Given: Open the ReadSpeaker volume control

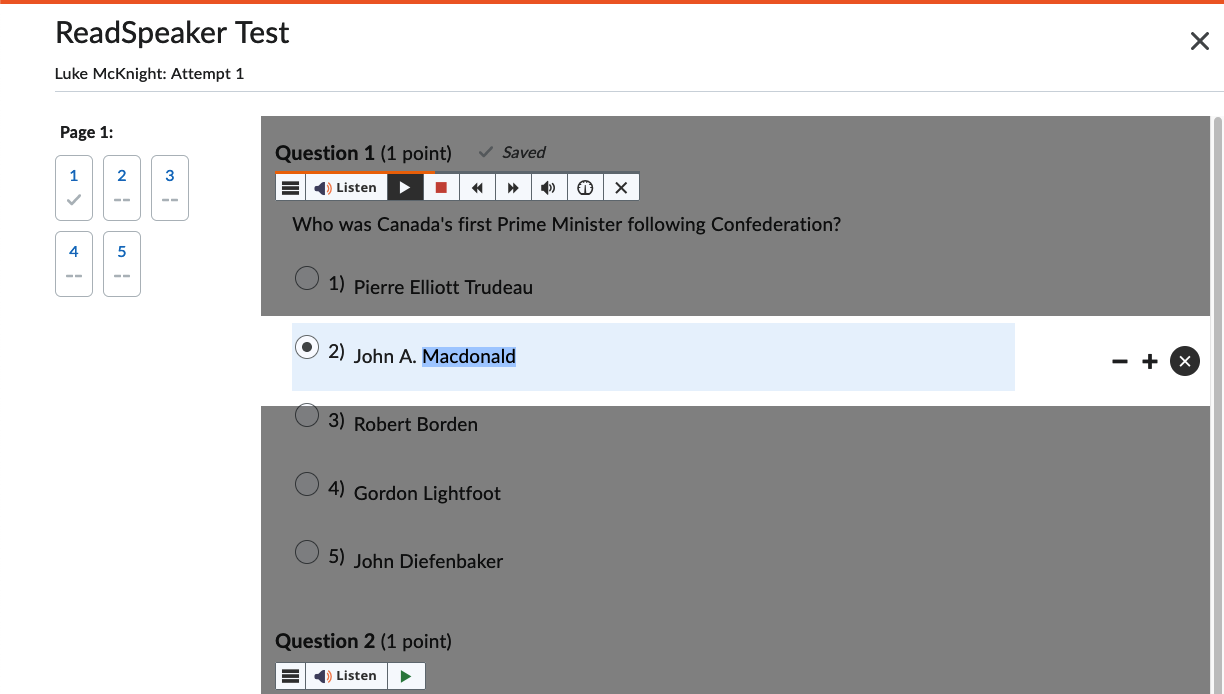Looking at the screenshot, I should pyautogui.click(x=549, y=187).
